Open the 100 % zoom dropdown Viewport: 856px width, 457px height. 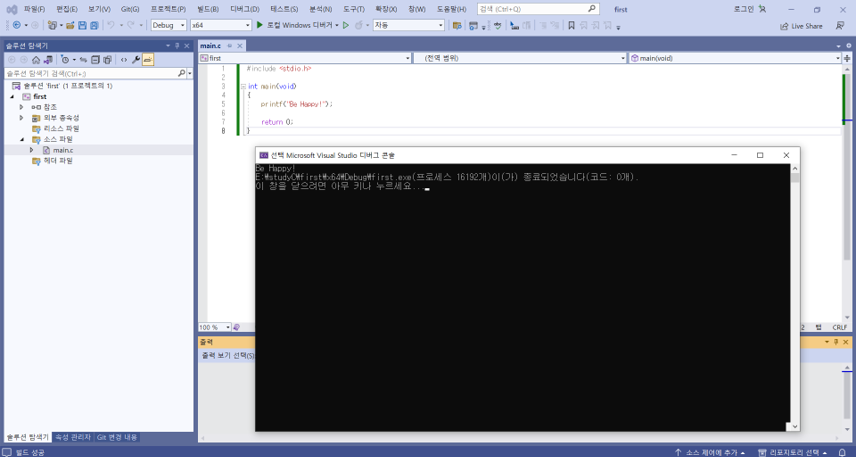(215, 327)
